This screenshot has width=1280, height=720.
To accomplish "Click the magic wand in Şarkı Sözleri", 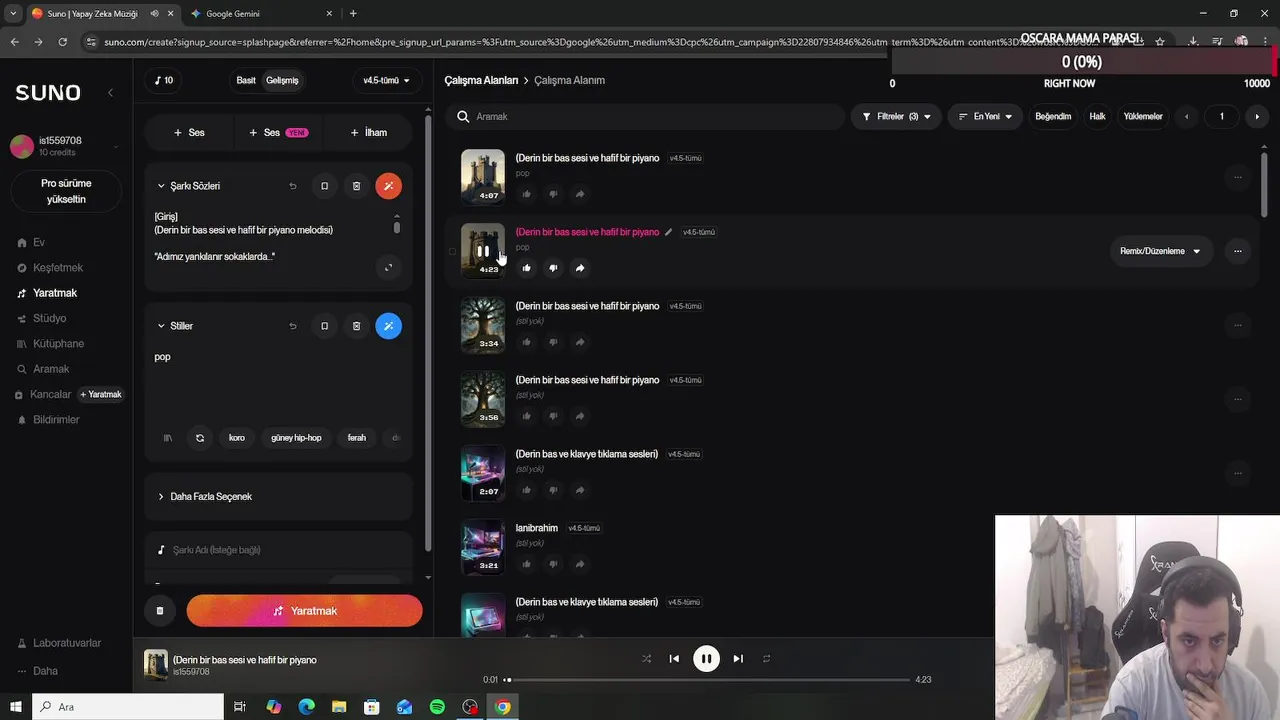I will [388, 186].
